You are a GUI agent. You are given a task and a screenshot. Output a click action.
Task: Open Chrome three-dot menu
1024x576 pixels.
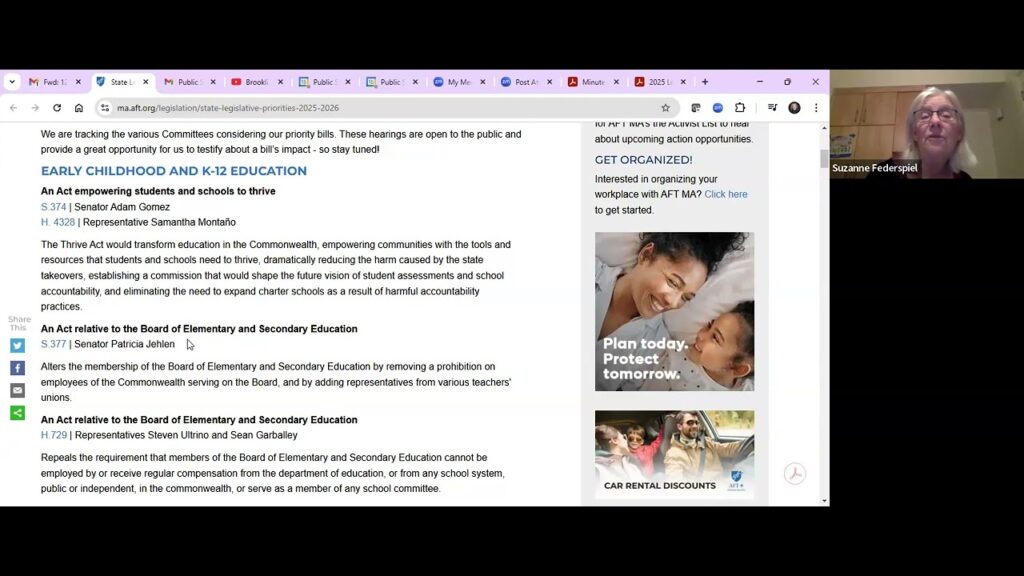(x=816, y=108)
